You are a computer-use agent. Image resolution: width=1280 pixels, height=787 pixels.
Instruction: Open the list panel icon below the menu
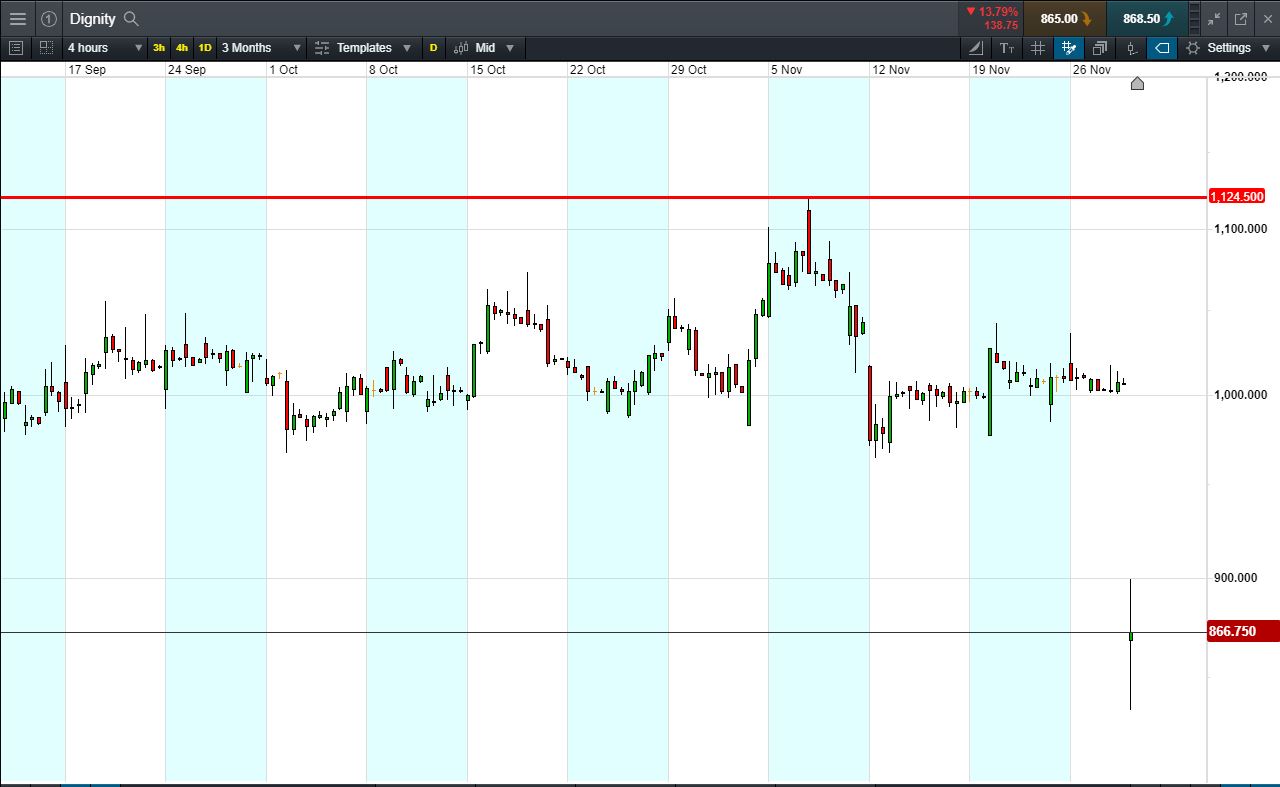coord(16,48)
